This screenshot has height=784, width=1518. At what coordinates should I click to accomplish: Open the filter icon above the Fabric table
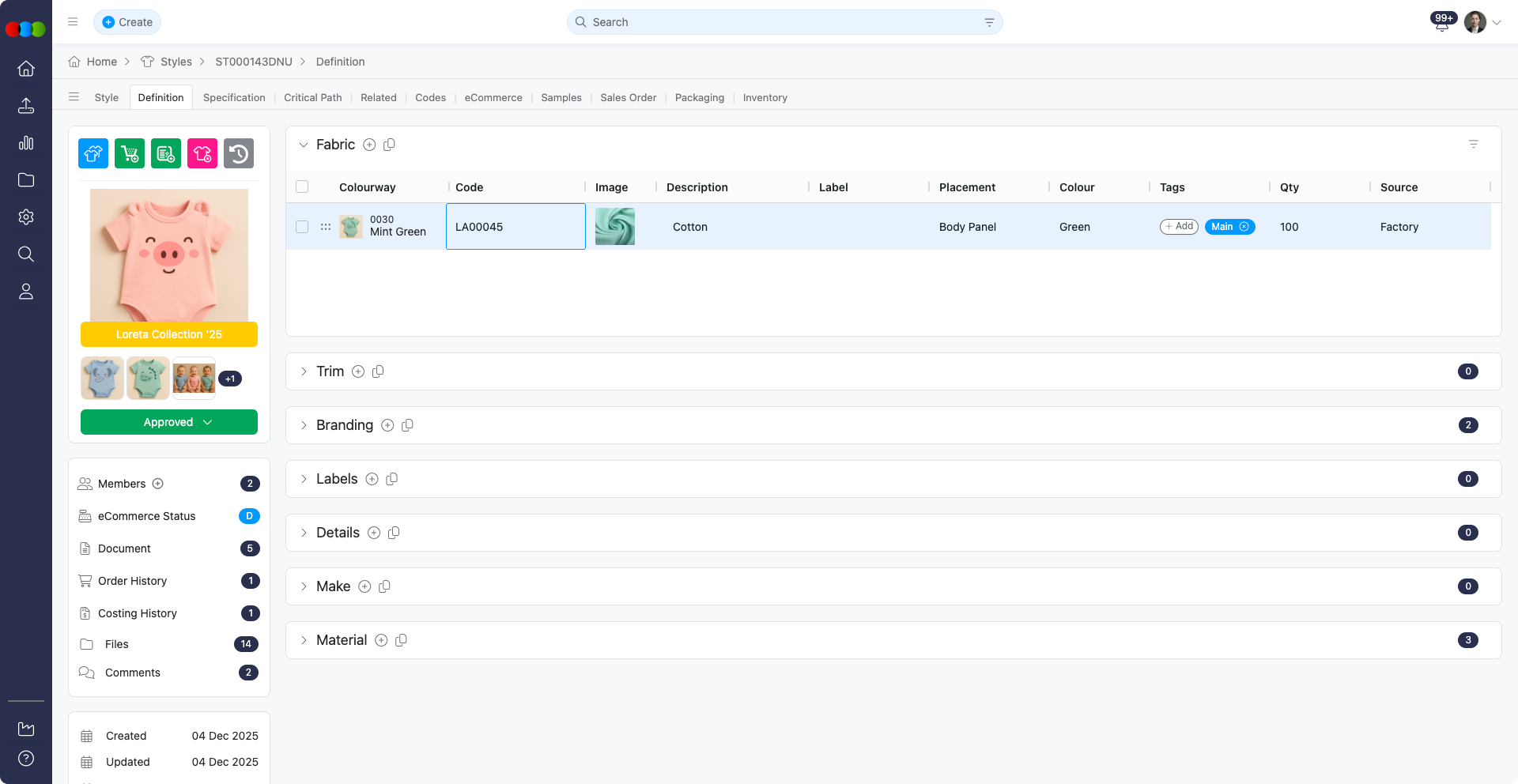(1474, 144)
